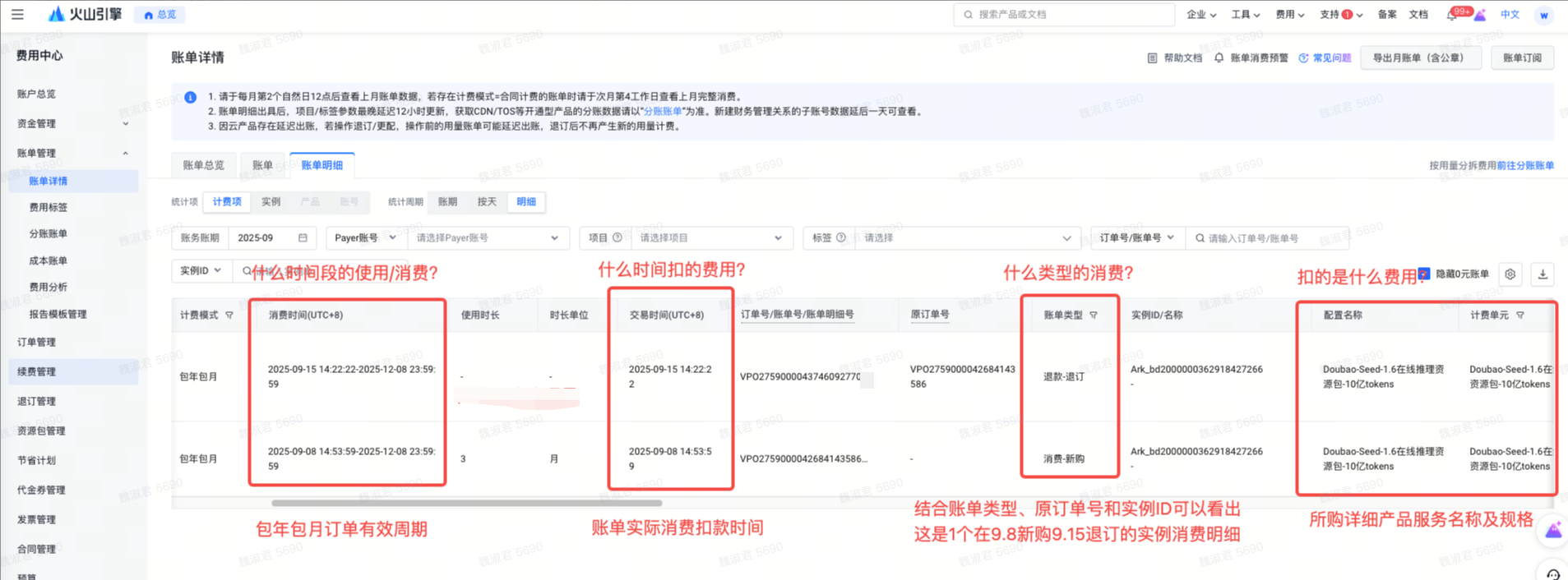Filter 账单类型 column funnel icon
This screenshot has width=1568, height=580.
1094,315
